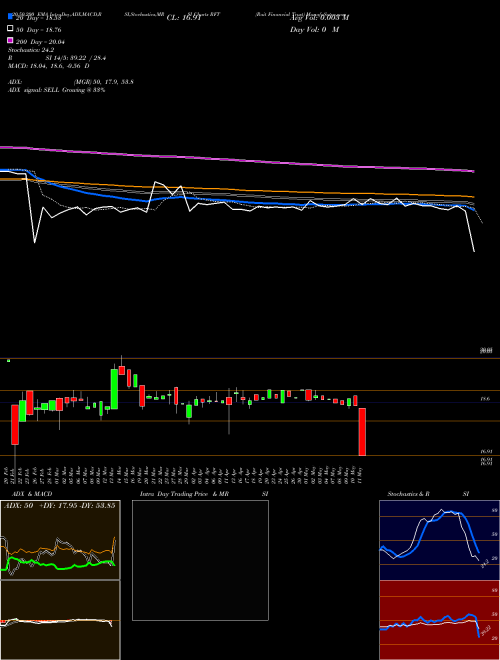500x660 pixels.
Task: Click the magenta 200 Day EMA legend swatch
Action: pos(10,40)
